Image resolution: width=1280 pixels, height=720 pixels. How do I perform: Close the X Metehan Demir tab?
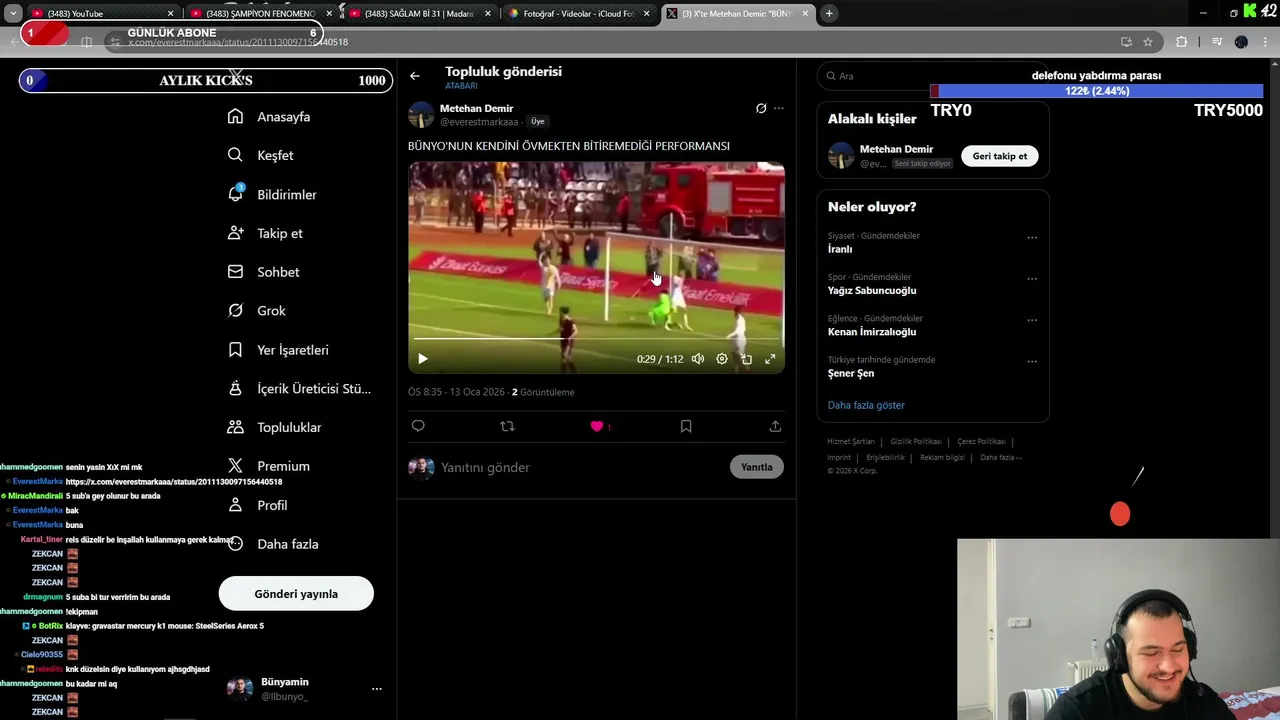pos(805,13)
